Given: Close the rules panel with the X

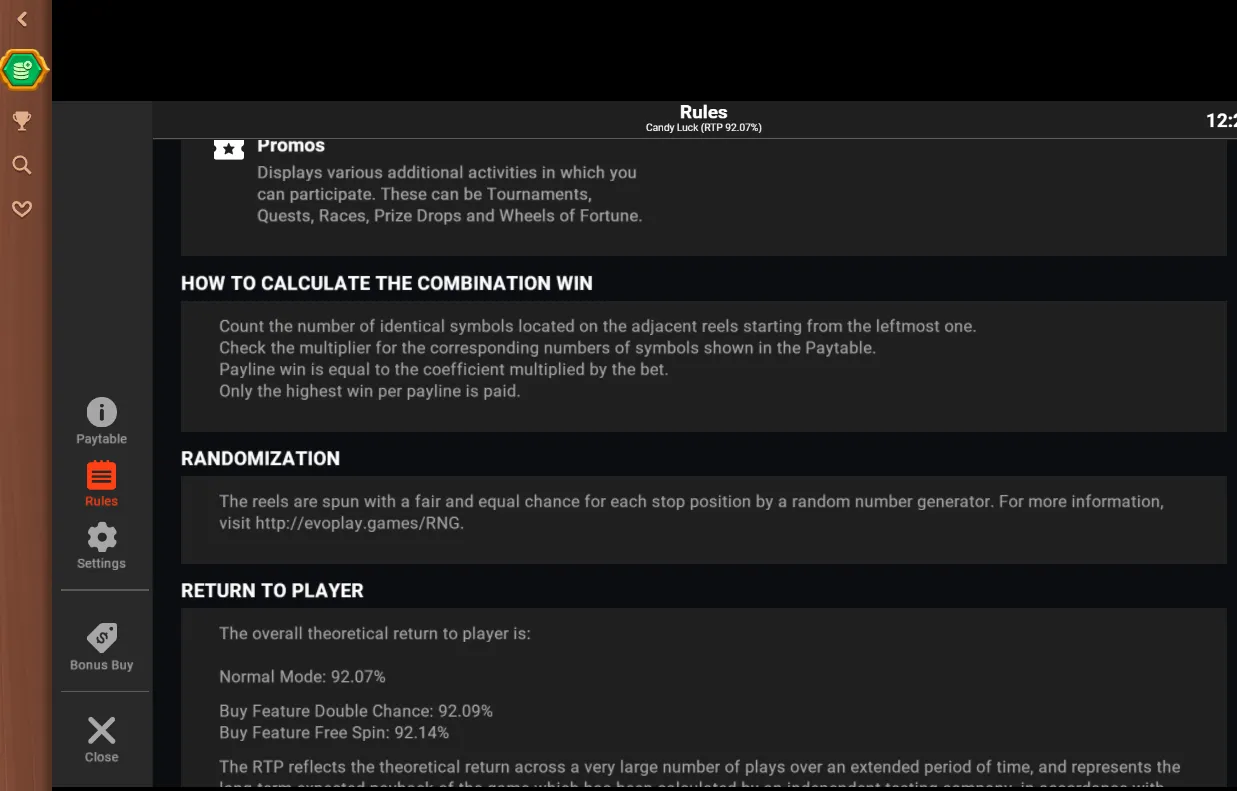Looking at the screenshot, I should (101, 739).
